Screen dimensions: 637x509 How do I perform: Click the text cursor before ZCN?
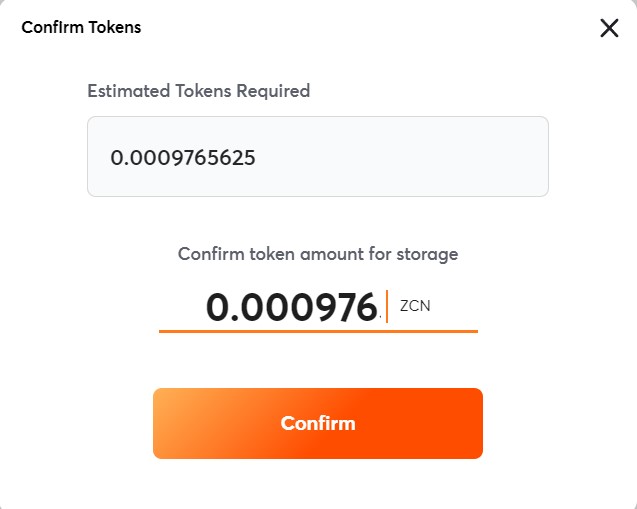tap(387, 307)
